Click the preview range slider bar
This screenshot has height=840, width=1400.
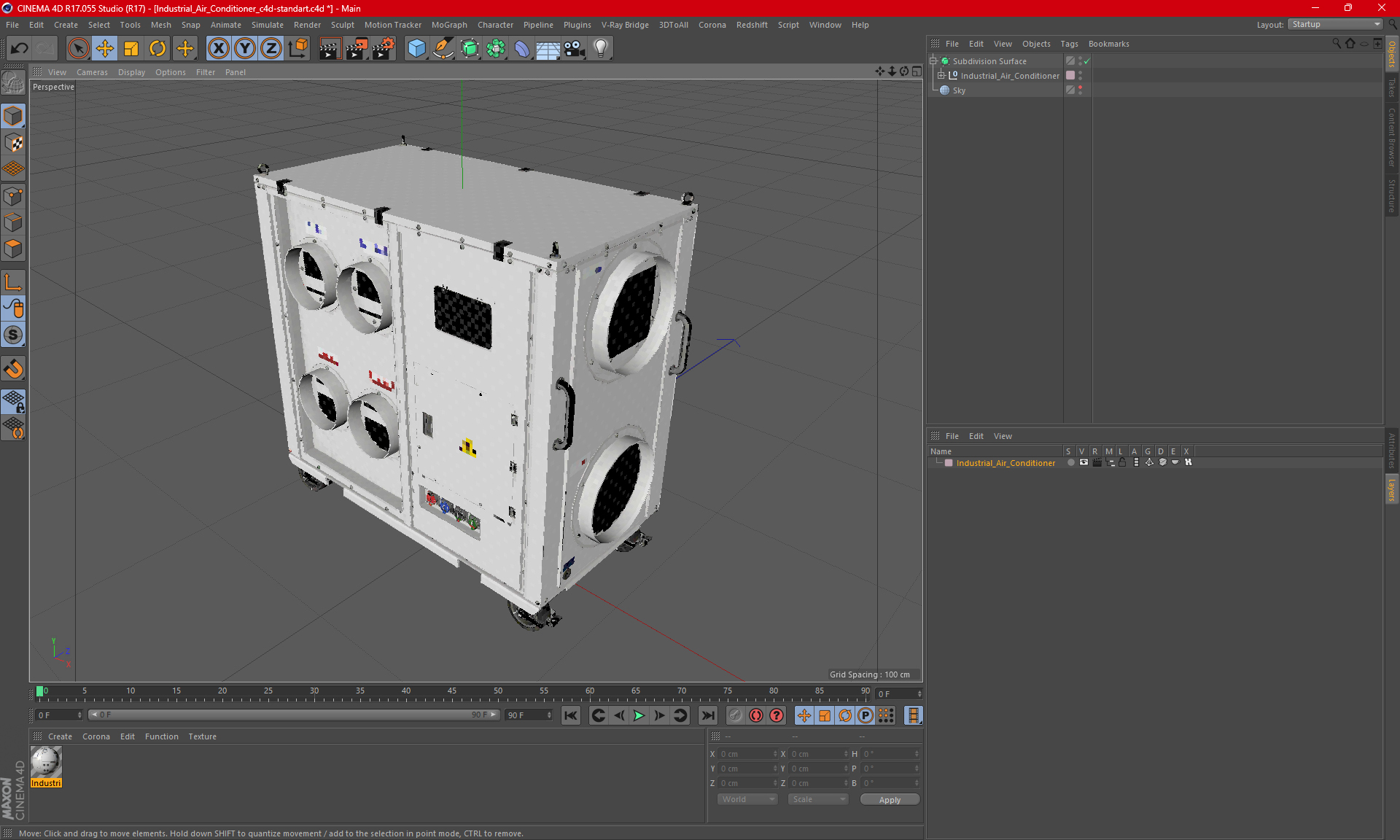pyautogui.click(x=294, y=715)
